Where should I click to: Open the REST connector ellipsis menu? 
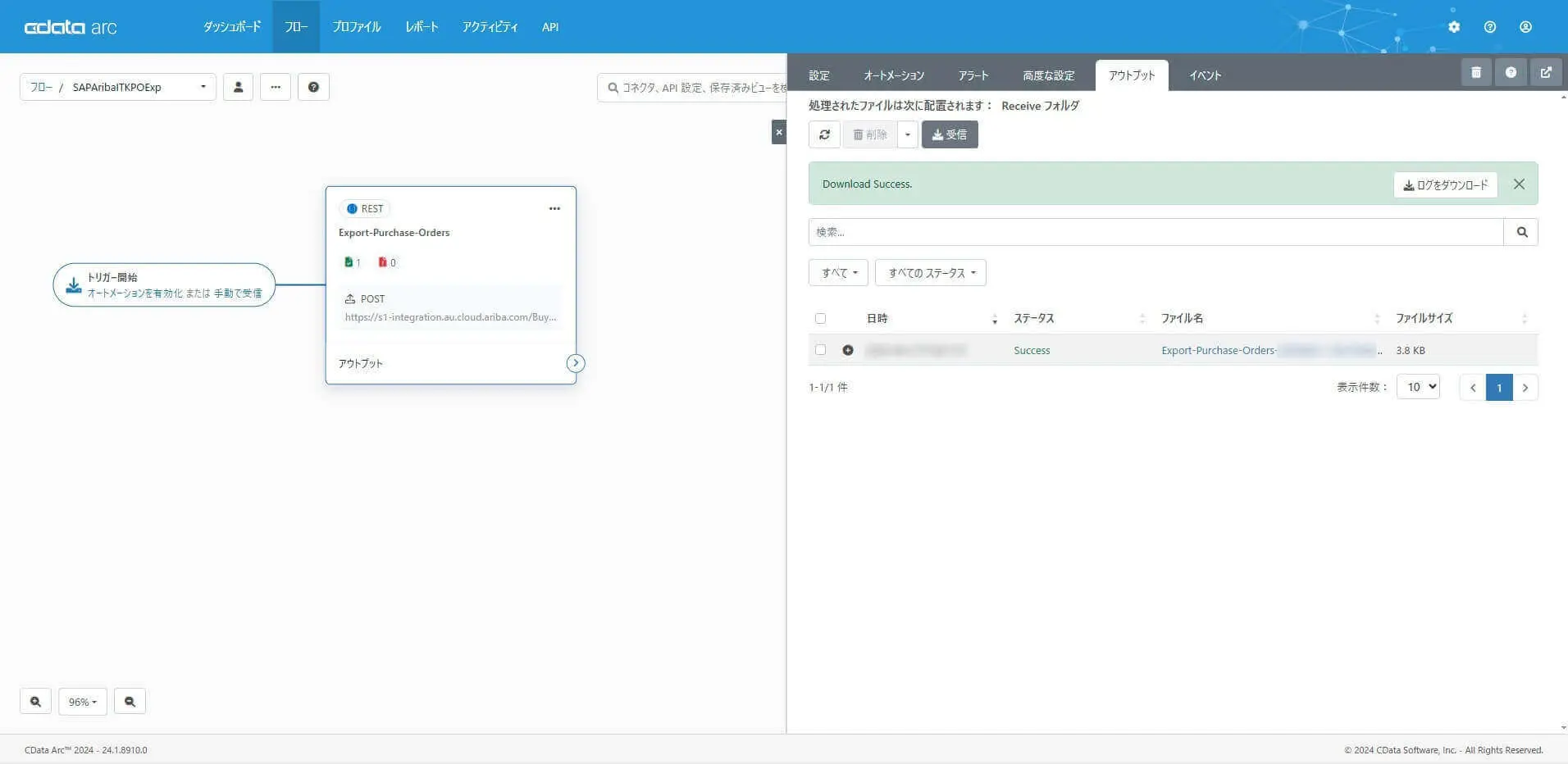point(554,208)
